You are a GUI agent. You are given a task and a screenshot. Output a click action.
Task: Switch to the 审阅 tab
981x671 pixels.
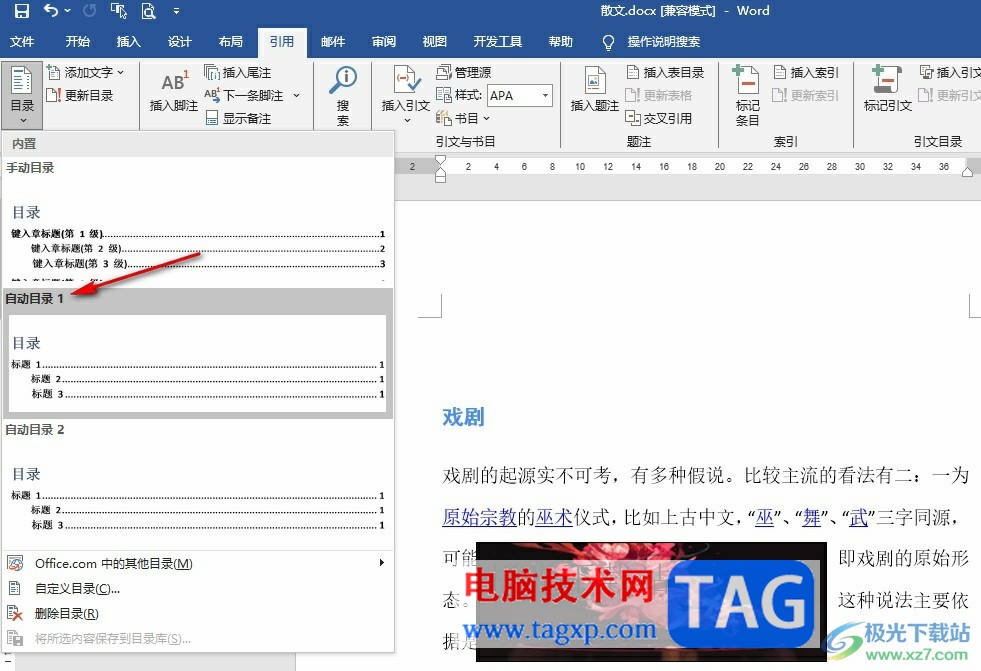tap(384, 42)
